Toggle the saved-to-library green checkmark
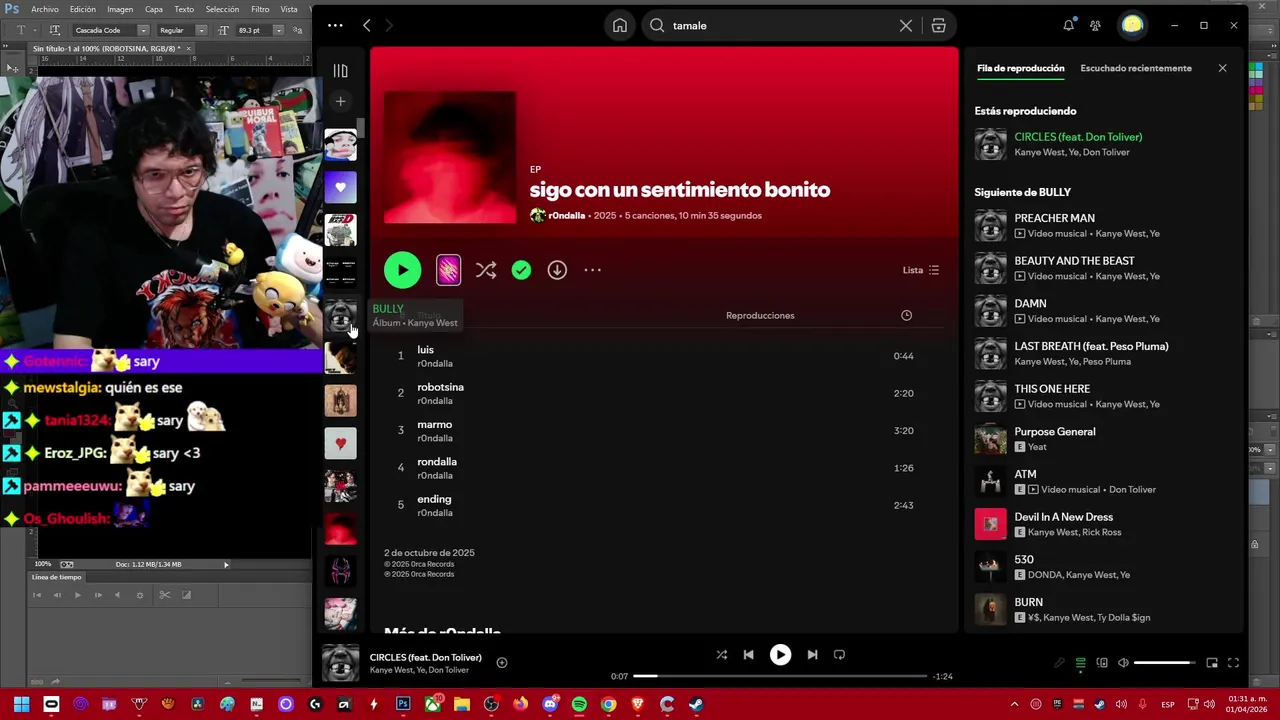 [x=521, y=270]
